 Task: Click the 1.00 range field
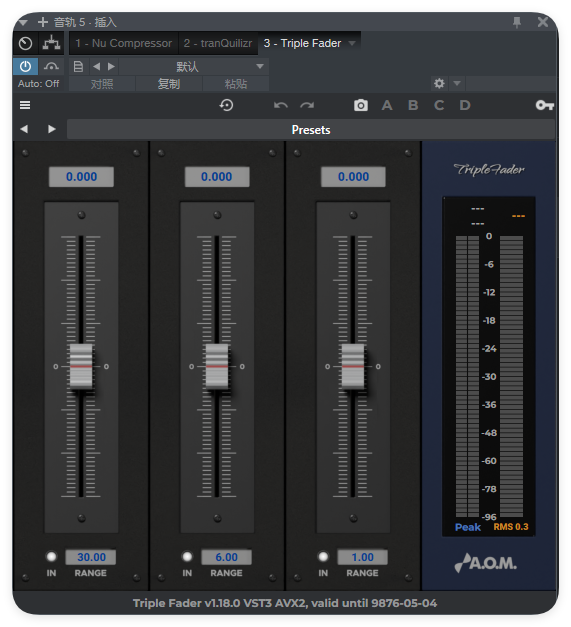tap(363, 557)
